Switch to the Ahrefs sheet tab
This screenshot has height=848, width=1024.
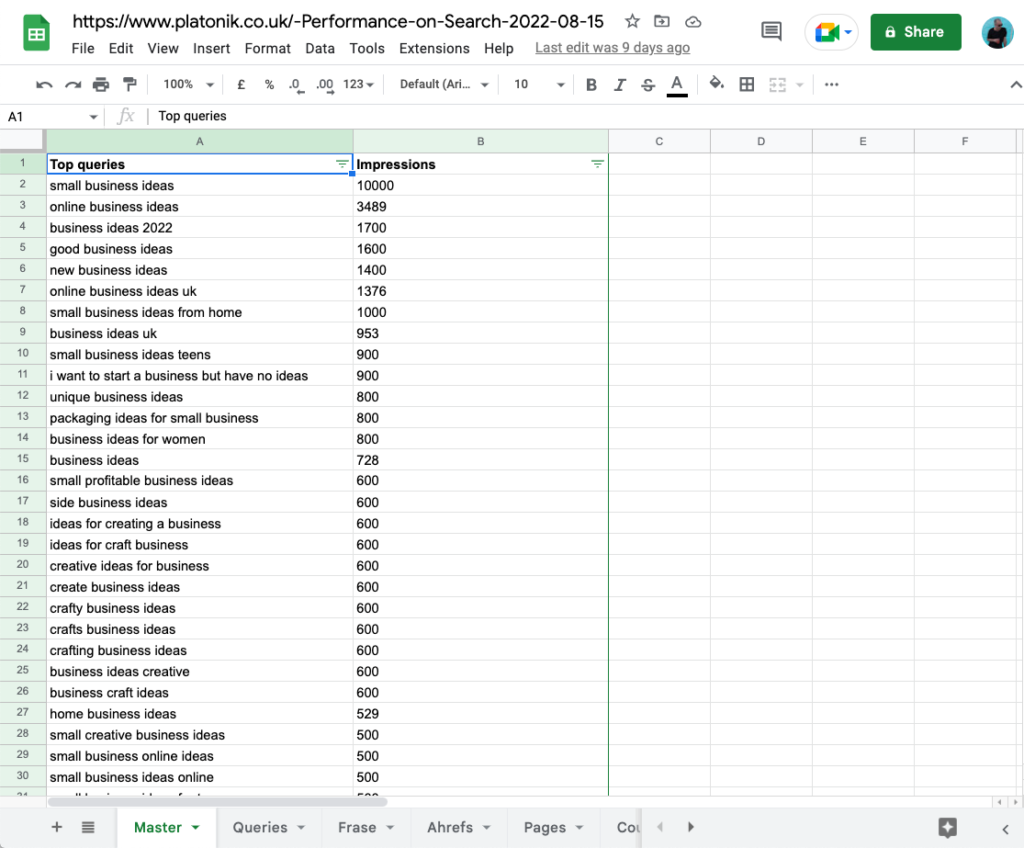(x=459, y=827)
